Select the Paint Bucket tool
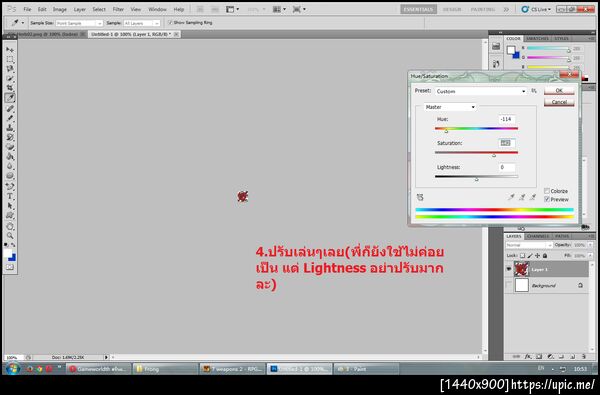 10,157
